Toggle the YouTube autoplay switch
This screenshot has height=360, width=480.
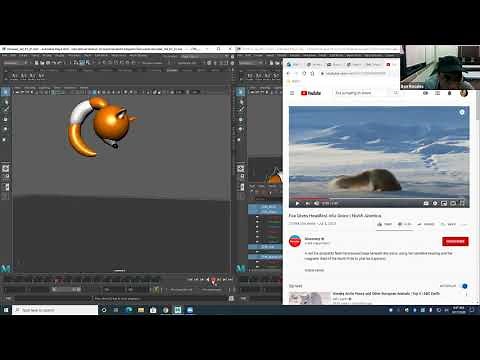coord(464,286)
